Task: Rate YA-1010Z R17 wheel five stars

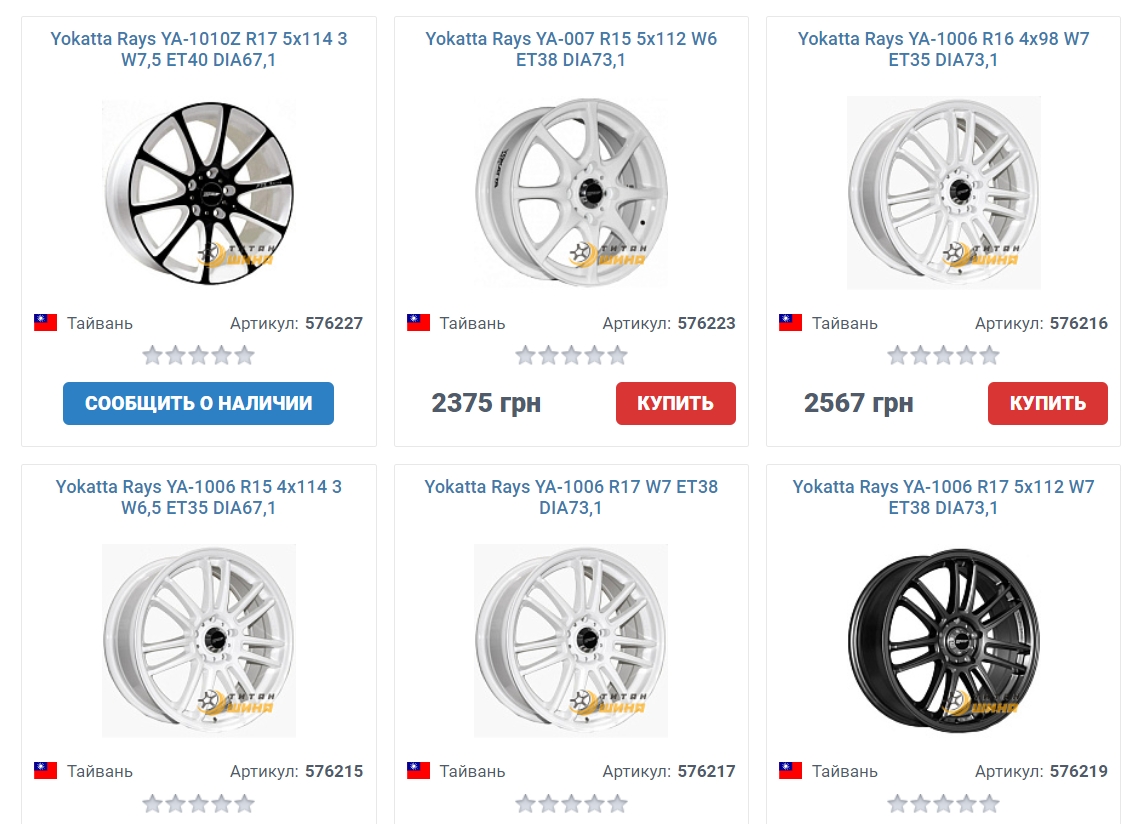Action: [x=245, y=356]
